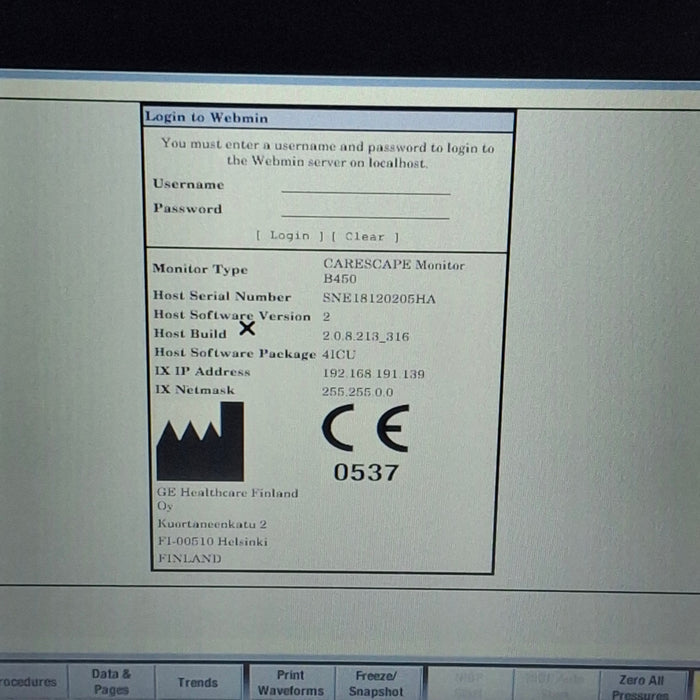Click the host build value 2.0.8.213_316
The width and height of the screenshot is (700, 700).
366,336
